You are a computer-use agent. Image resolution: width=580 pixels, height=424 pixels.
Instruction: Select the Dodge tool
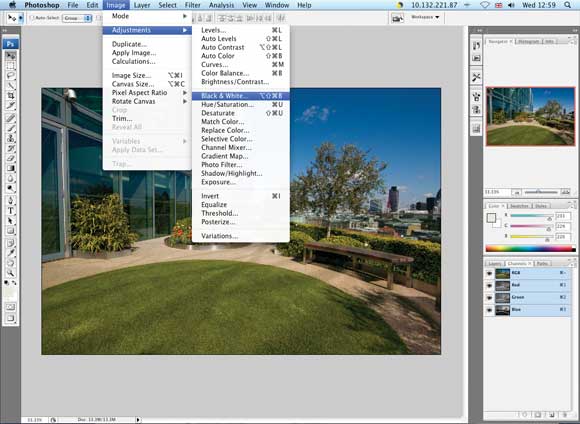[11, 188]
